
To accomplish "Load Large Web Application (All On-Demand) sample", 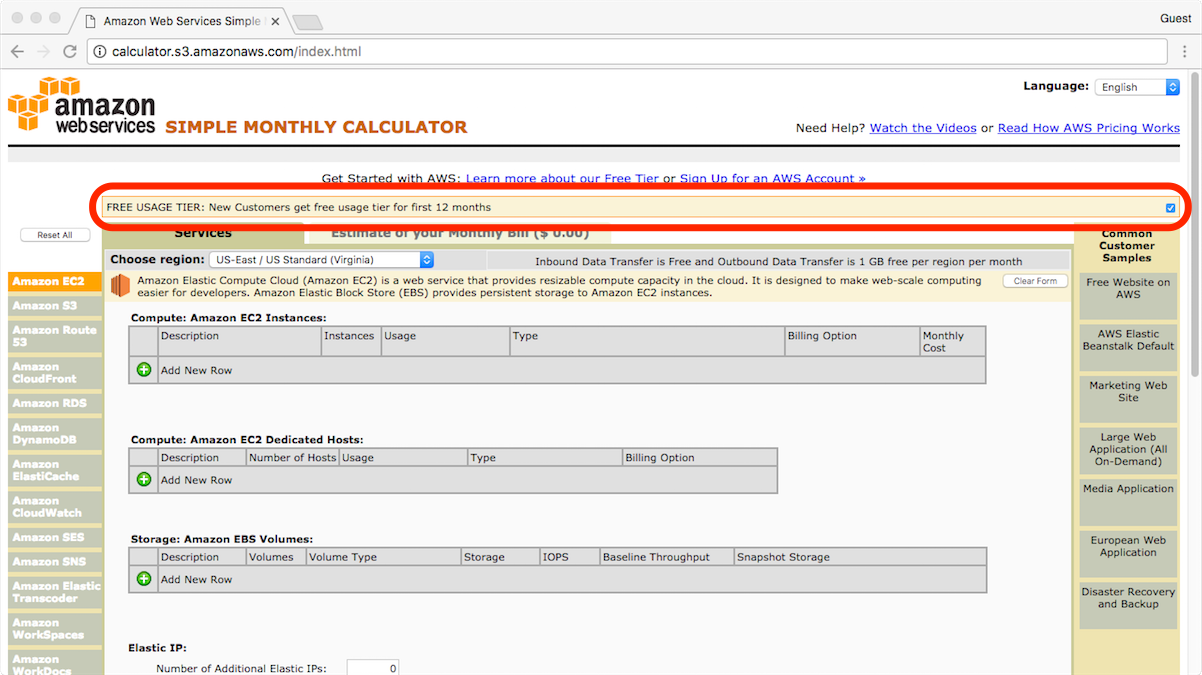I will pos(1128,450).
